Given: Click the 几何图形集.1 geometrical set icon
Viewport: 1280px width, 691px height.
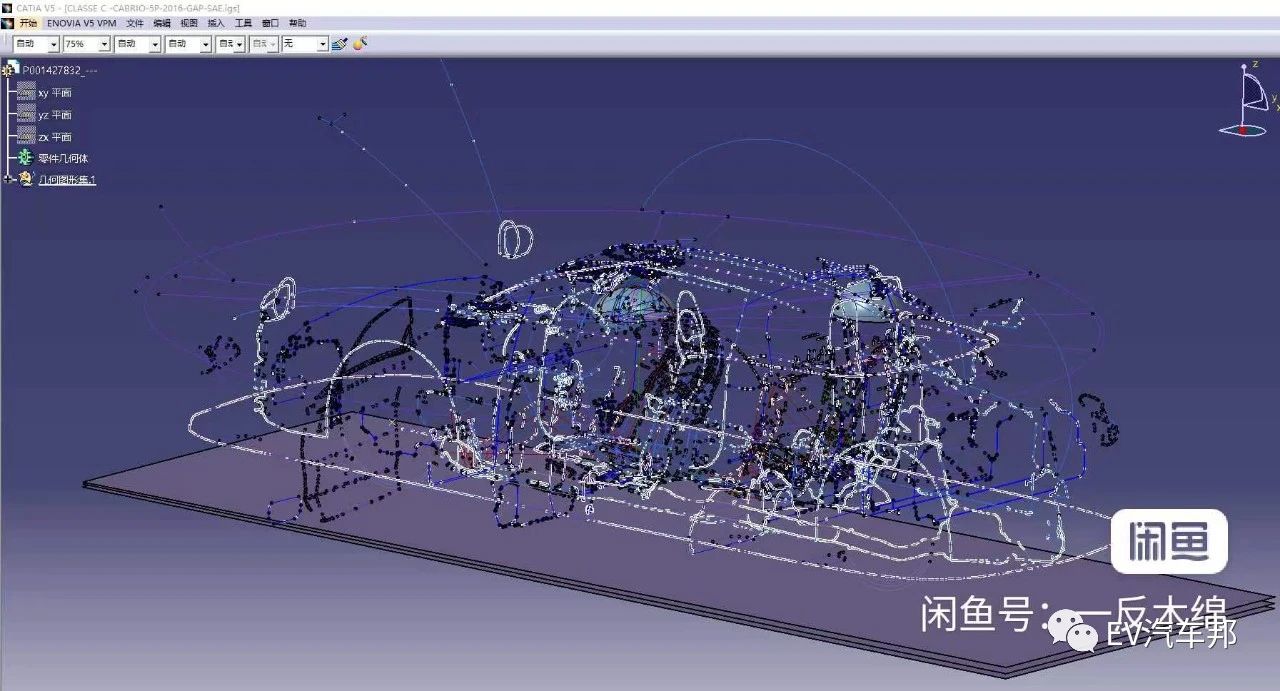Looking at the screenshot, I should click(26, 179).
